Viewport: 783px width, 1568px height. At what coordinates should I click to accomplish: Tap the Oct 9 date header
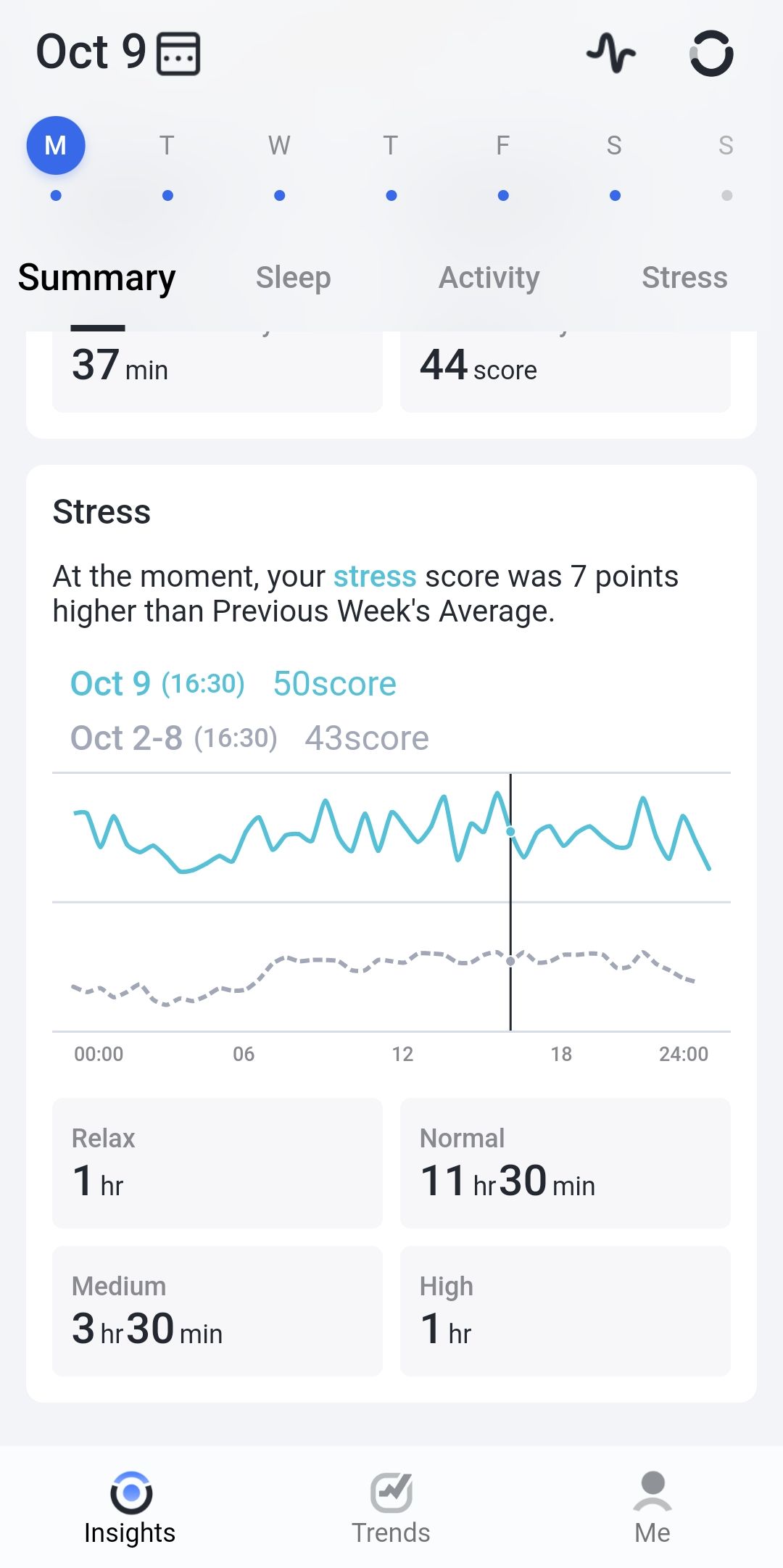tap(91, 52)
